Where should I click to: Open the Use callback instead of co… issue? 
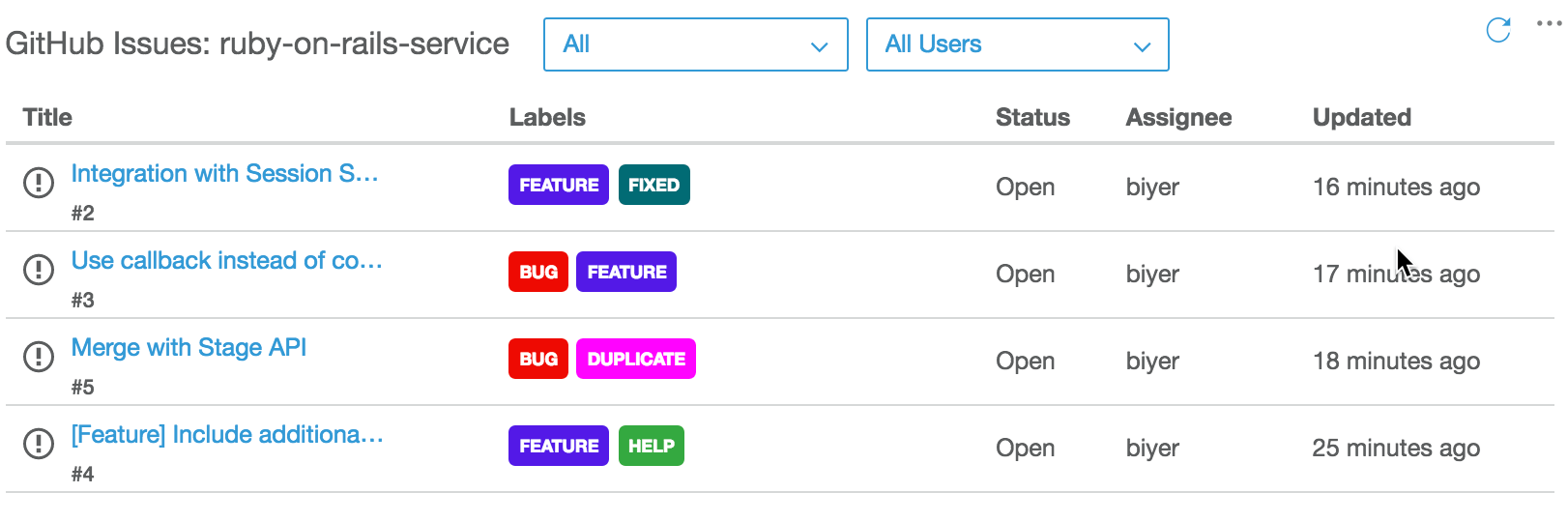coord(226,261)
